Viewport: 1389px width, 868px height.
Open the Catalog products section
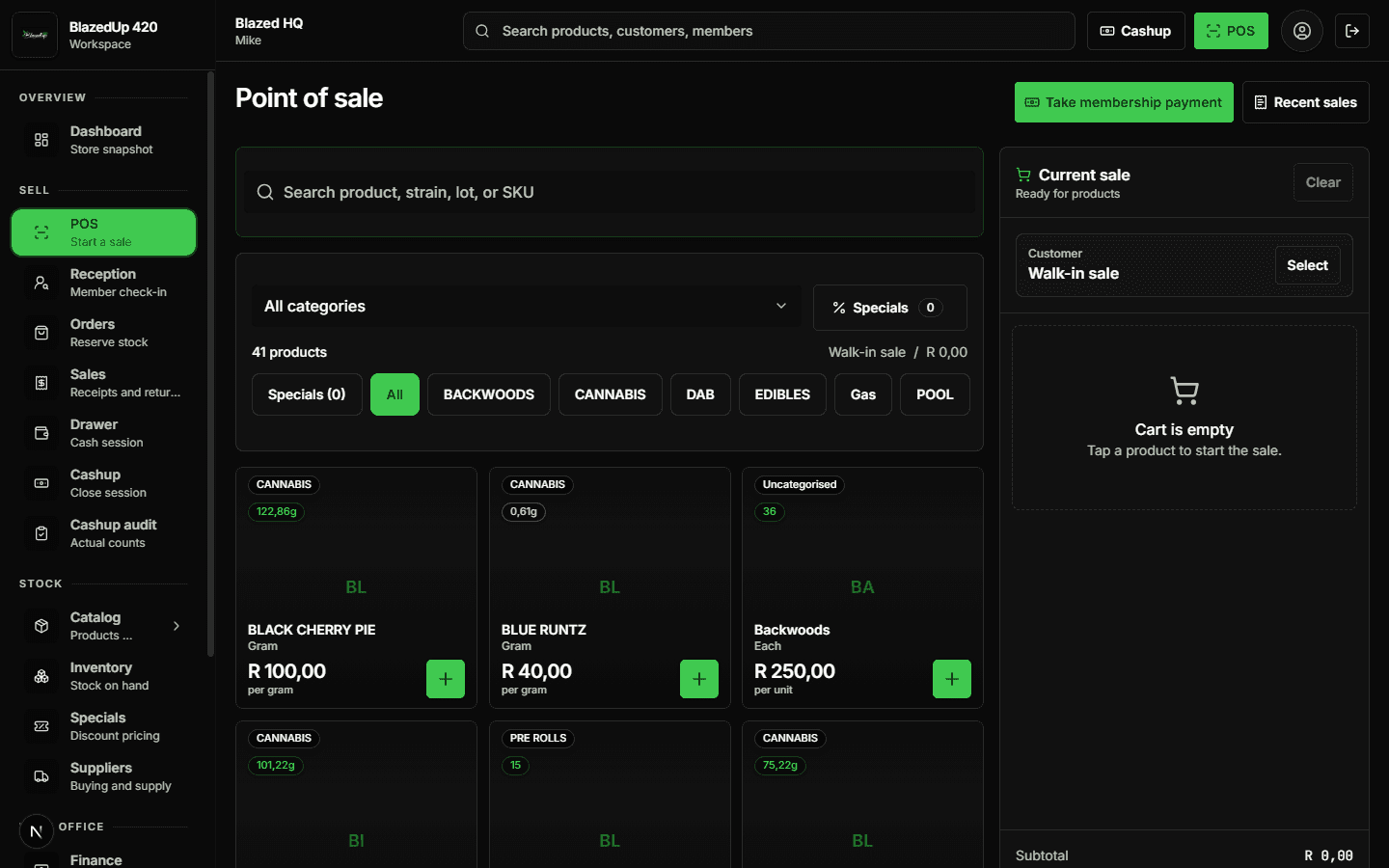(103, 626)
